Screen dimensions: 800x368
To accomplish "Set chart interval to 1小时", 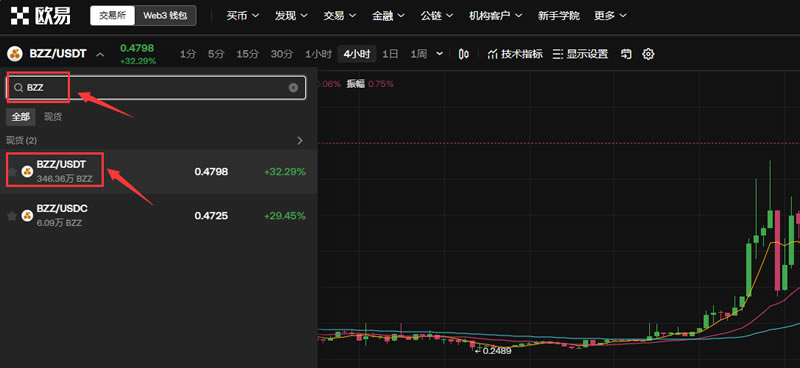I will (x=318, y=54).
